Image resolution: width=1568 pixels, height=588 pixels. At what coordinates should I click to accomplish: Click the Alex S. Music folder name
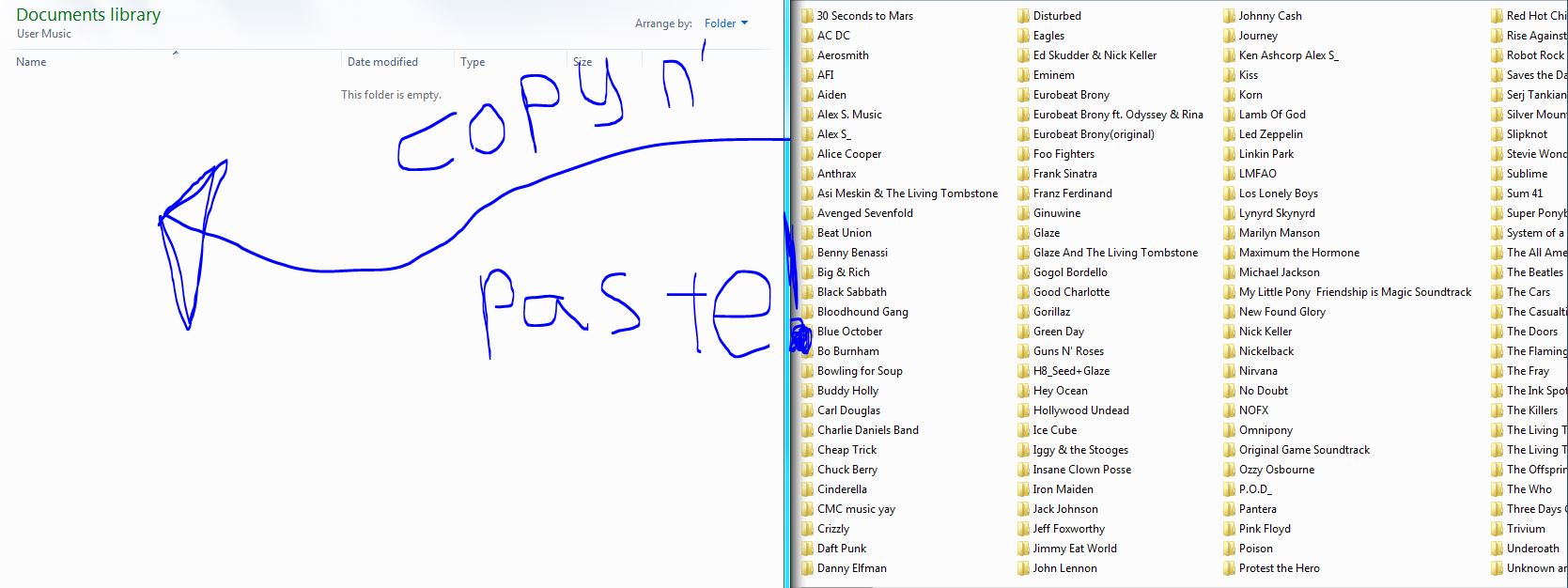[x=849, y=115]
